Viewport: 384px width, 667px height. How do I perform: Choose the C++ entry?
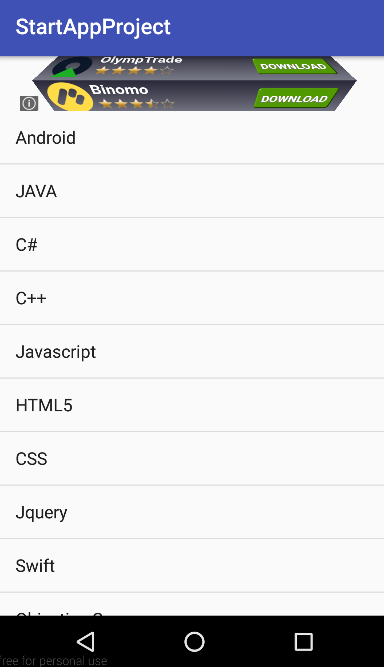[x=192, y=298]
